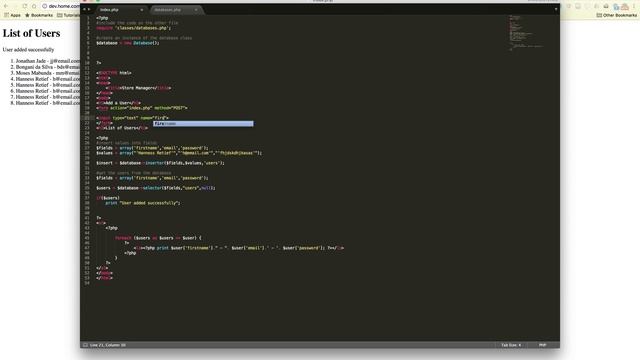Reload the page in the browser
Image resolution: width=640 pixels, height=360 pixels.
pos(24,6)
